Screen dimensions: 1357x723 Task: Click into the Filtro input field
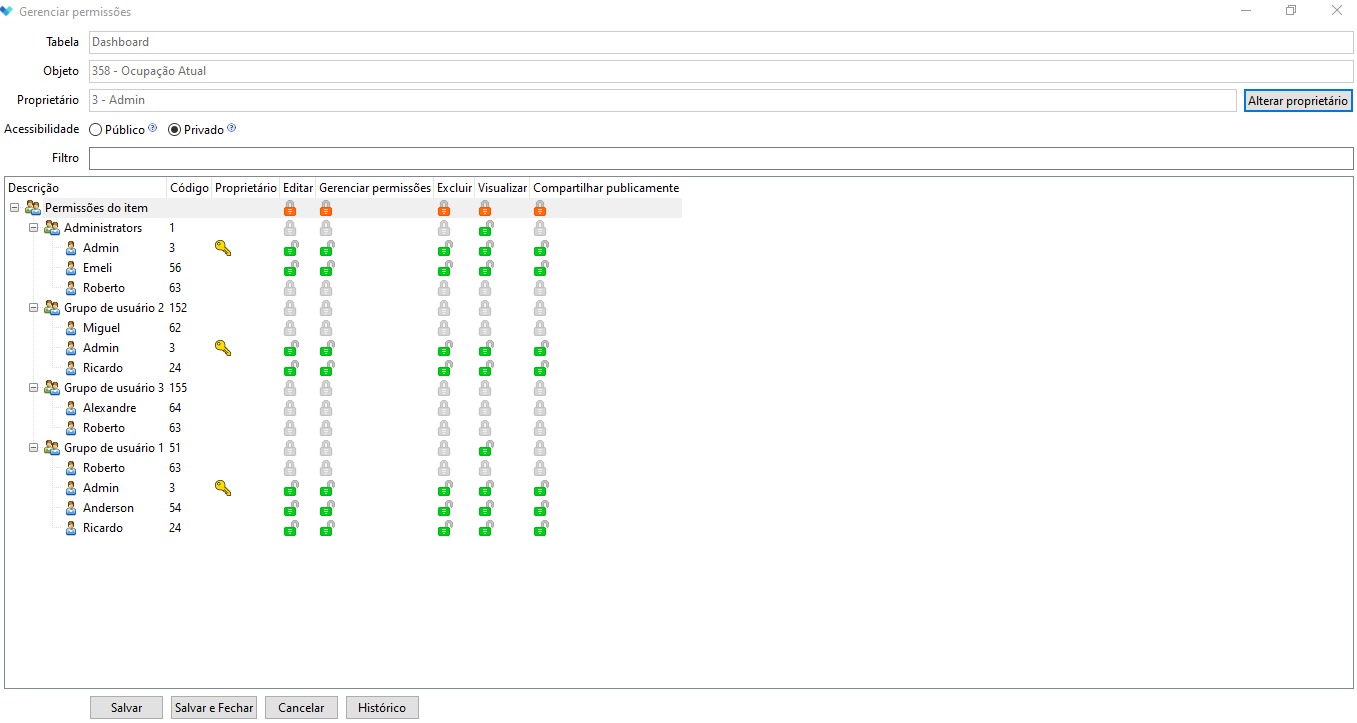721,158
